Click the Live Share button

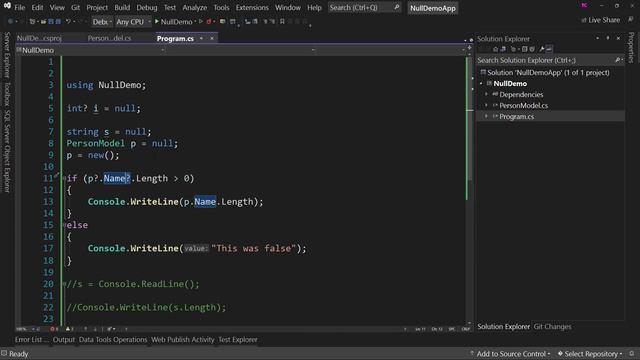(x=600, y=20)
